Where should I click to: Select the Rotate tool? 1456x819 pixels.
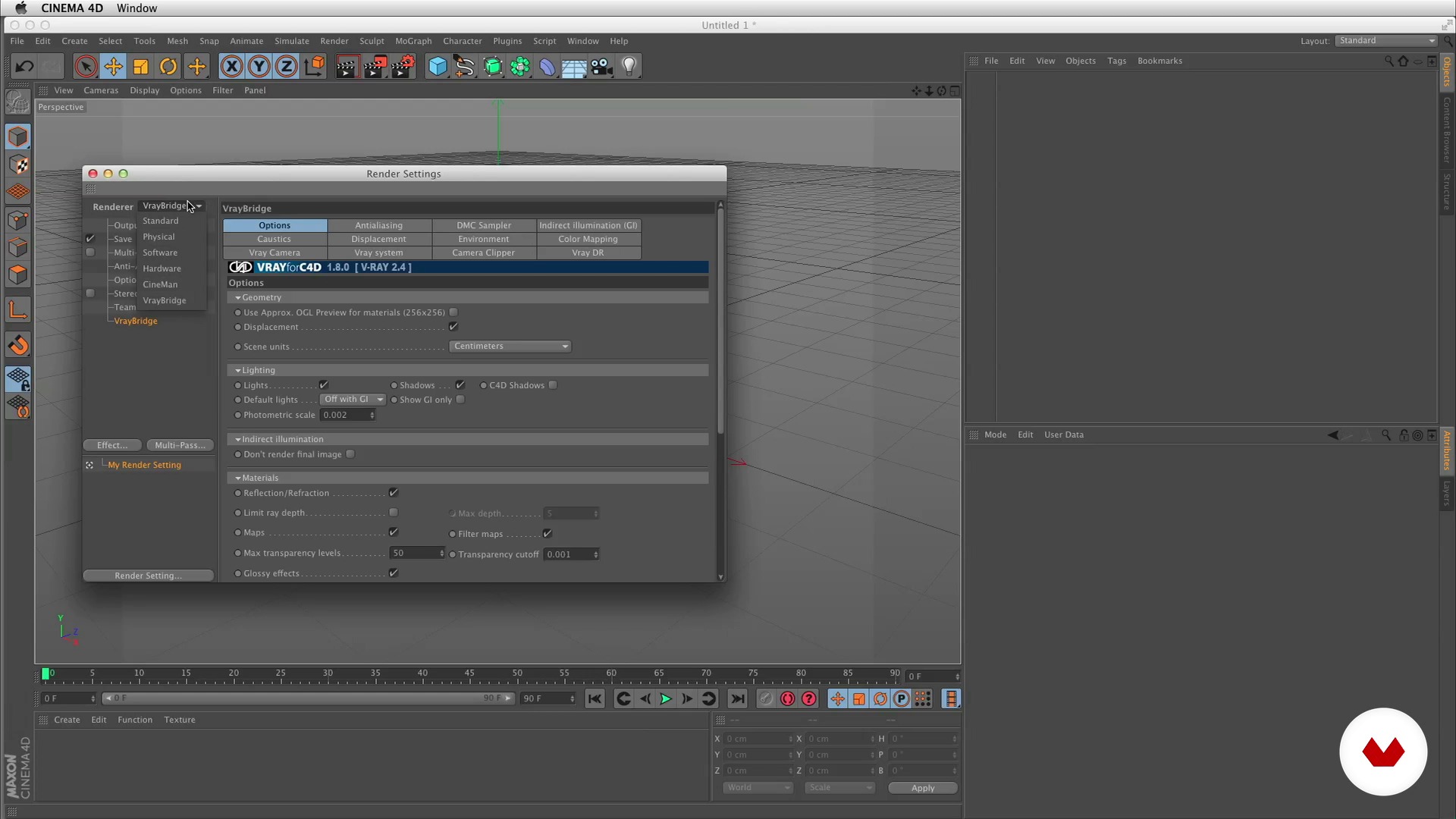coord(168,67)
